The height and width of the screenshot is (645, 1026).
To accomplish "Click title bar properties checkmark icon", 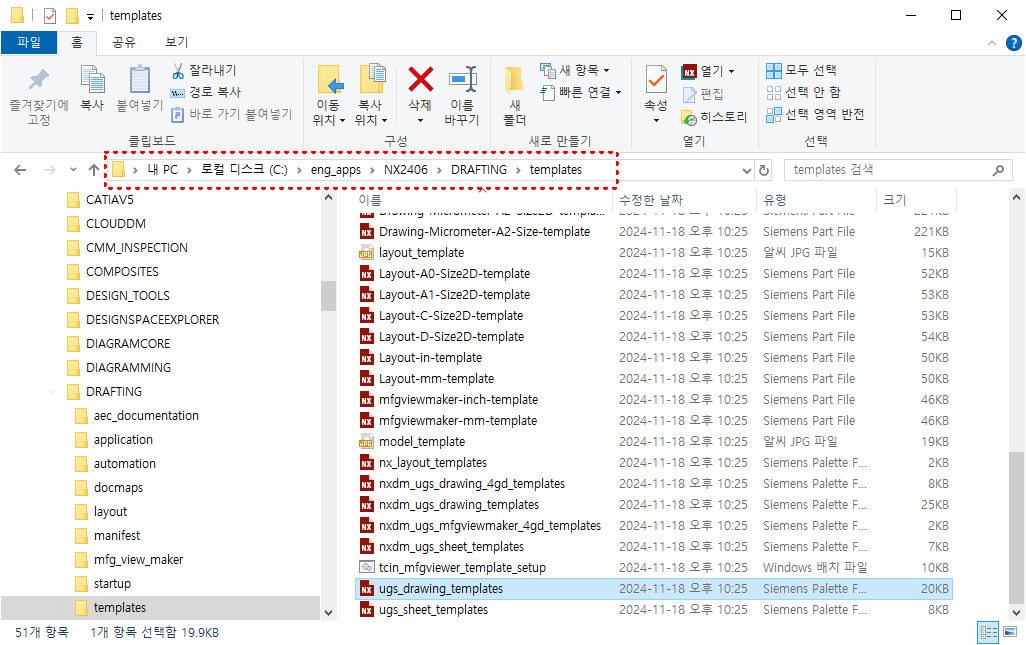I will click(50, 16).
